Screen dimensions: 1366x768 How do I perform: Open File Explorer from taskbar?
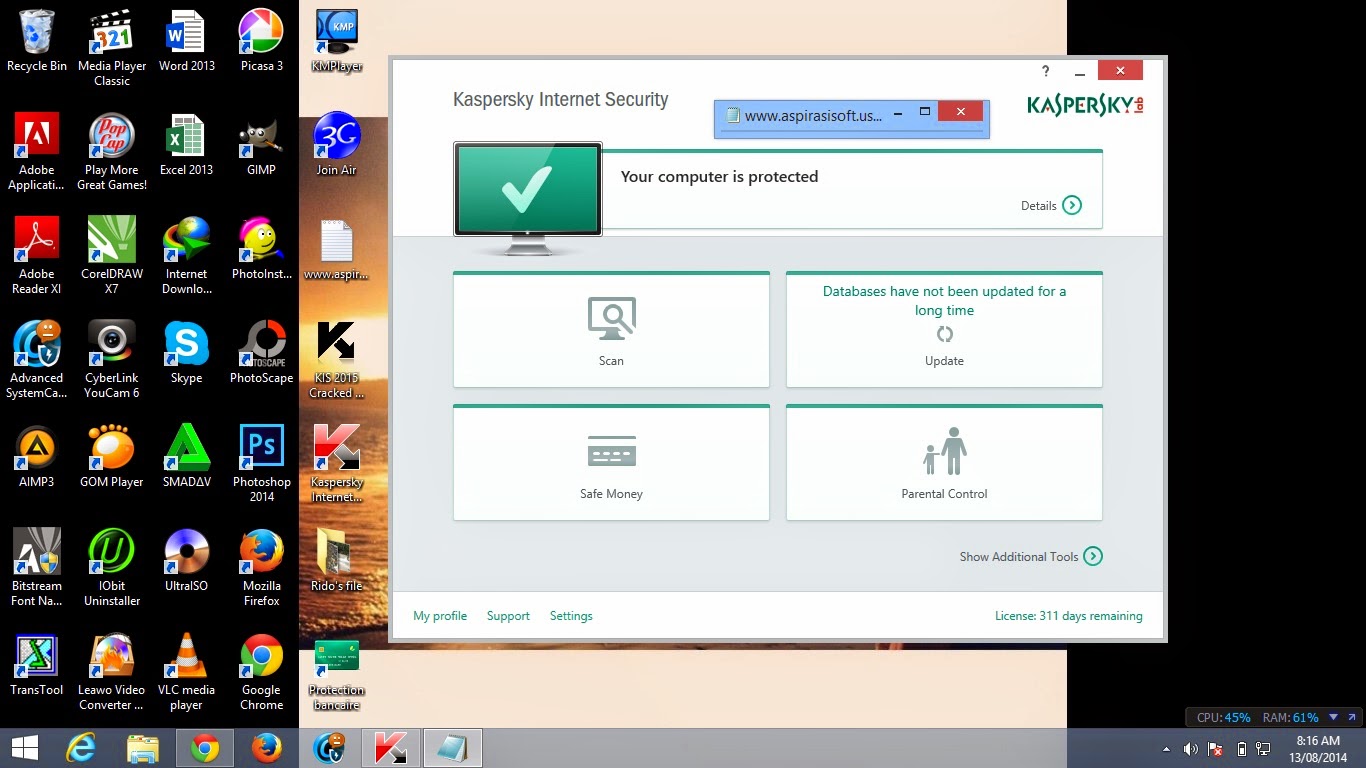[143, 748]
